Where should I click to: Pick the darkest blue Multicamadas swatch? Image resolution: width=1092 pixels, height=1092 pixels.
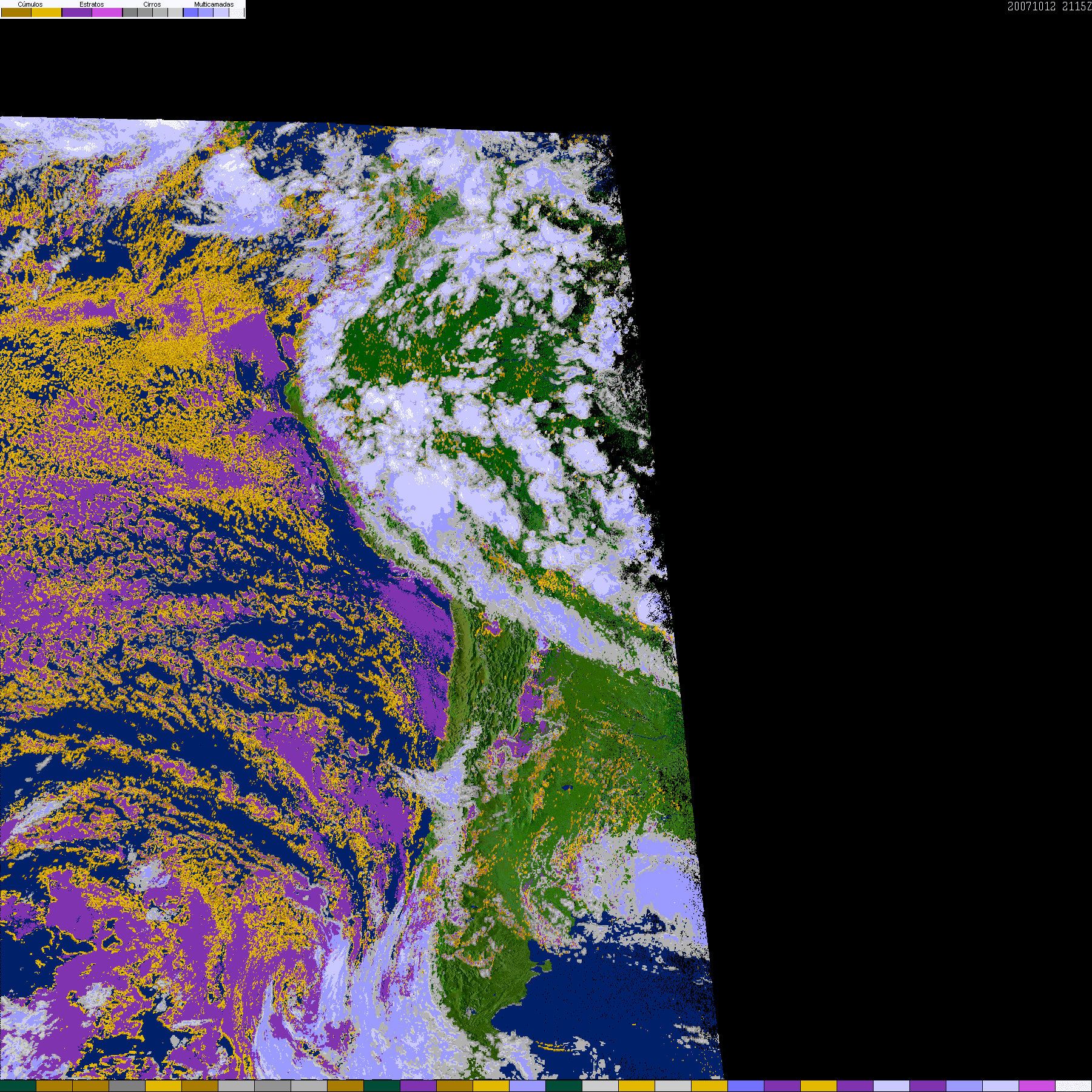point(190,12)
